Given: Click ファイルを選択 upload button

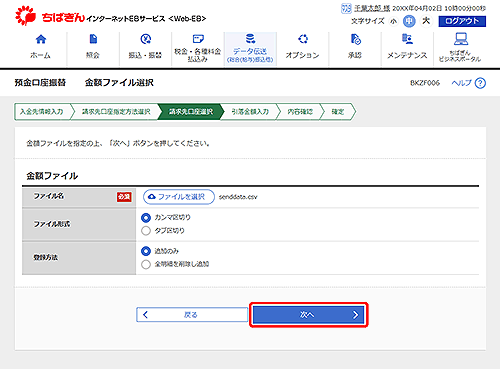Looking at the screenshot, I should point(179,197).
